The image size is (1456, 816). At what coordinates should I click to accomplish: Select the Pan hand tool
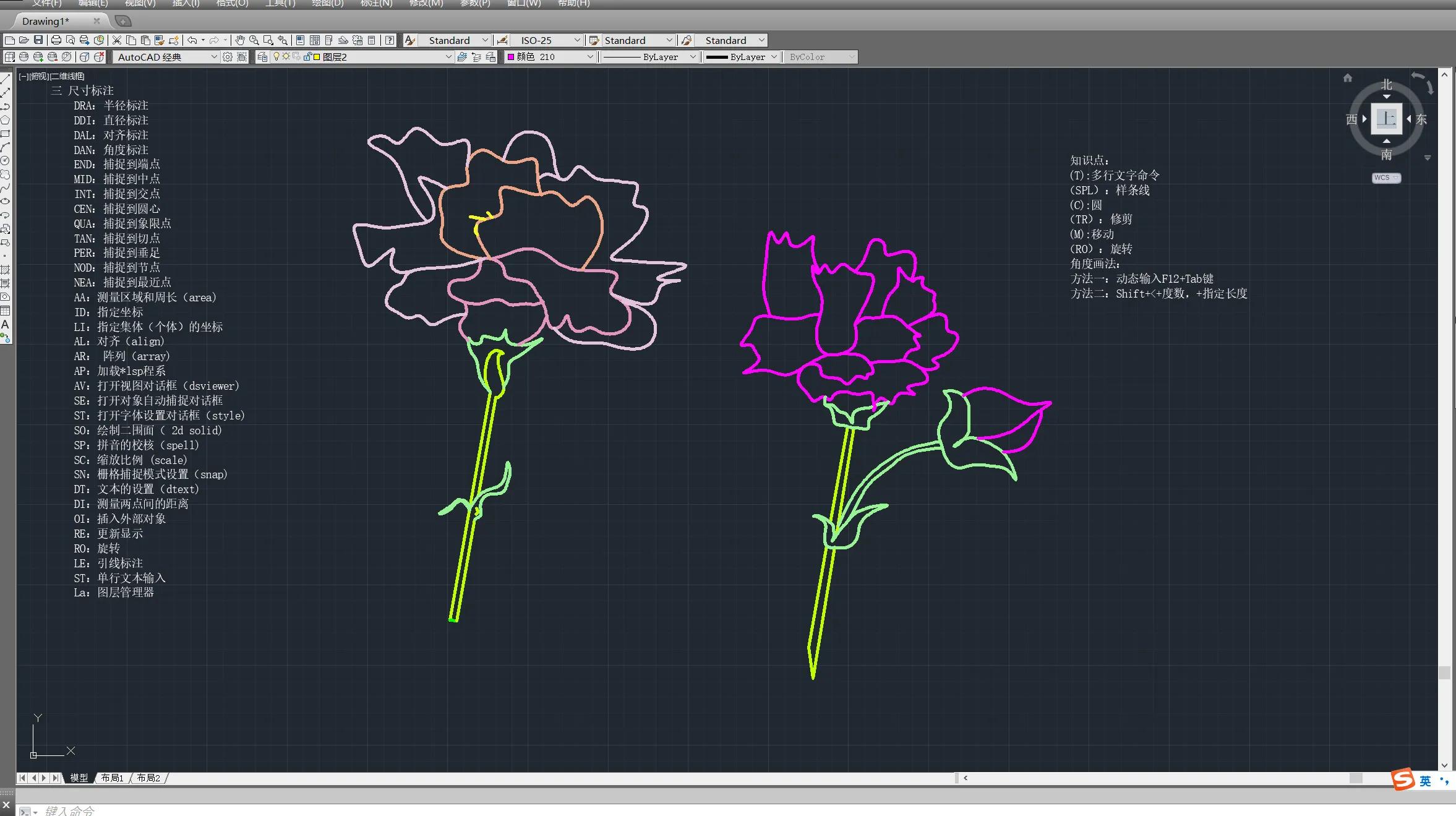coord(240,40)
